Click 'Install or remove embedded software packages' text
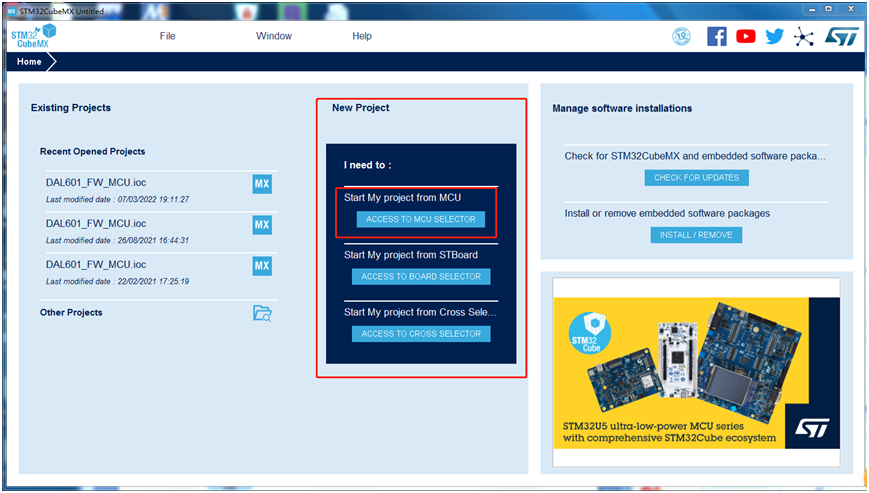This screenshot has height=493, width=869. coord(667,213)
